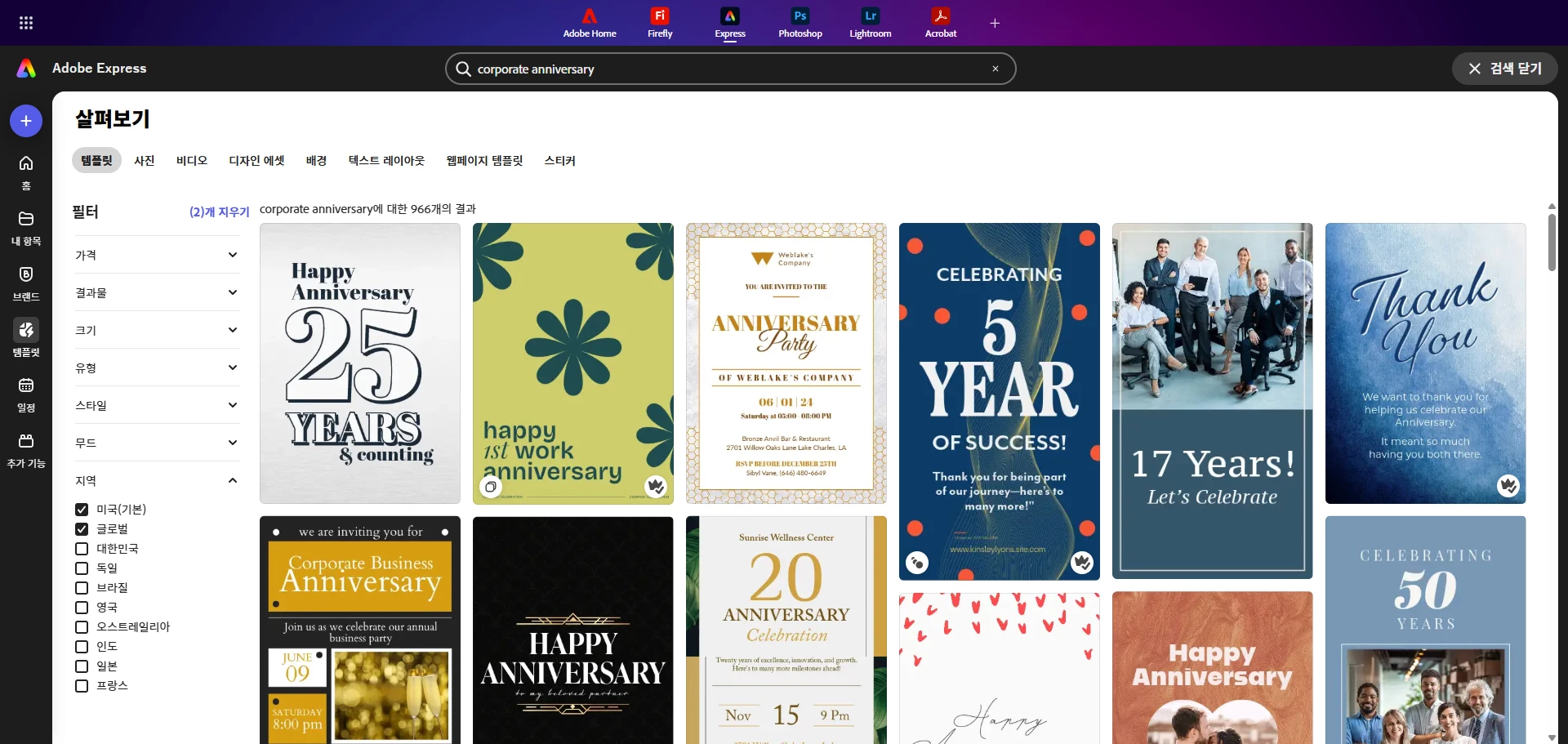Screen dimensions: 1568x744
Task: Check 오스트레일리아 region checkbox
Action: [x=82, y=627]
